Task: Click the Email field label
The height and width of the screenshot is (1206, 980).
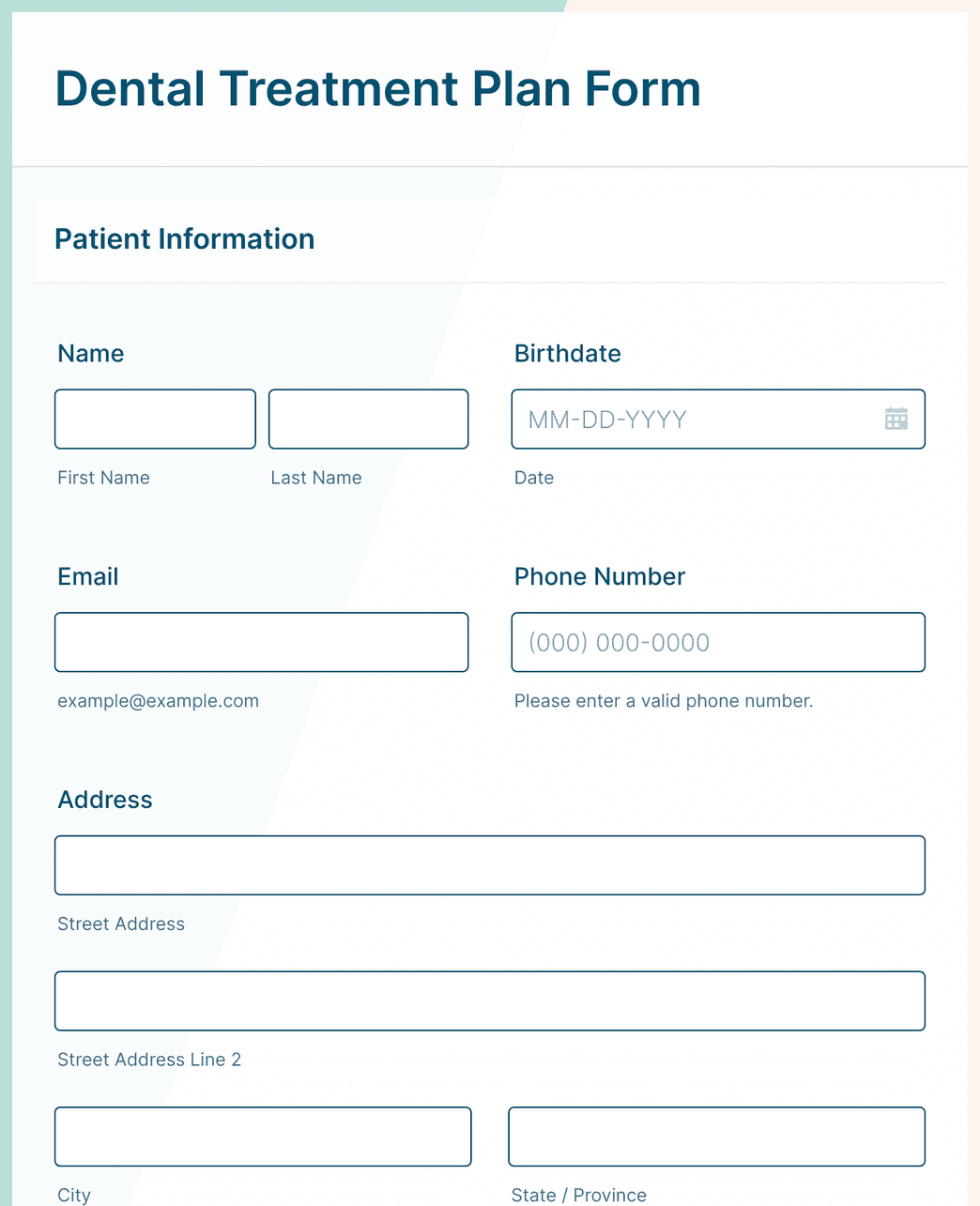Action: (88, 576)
